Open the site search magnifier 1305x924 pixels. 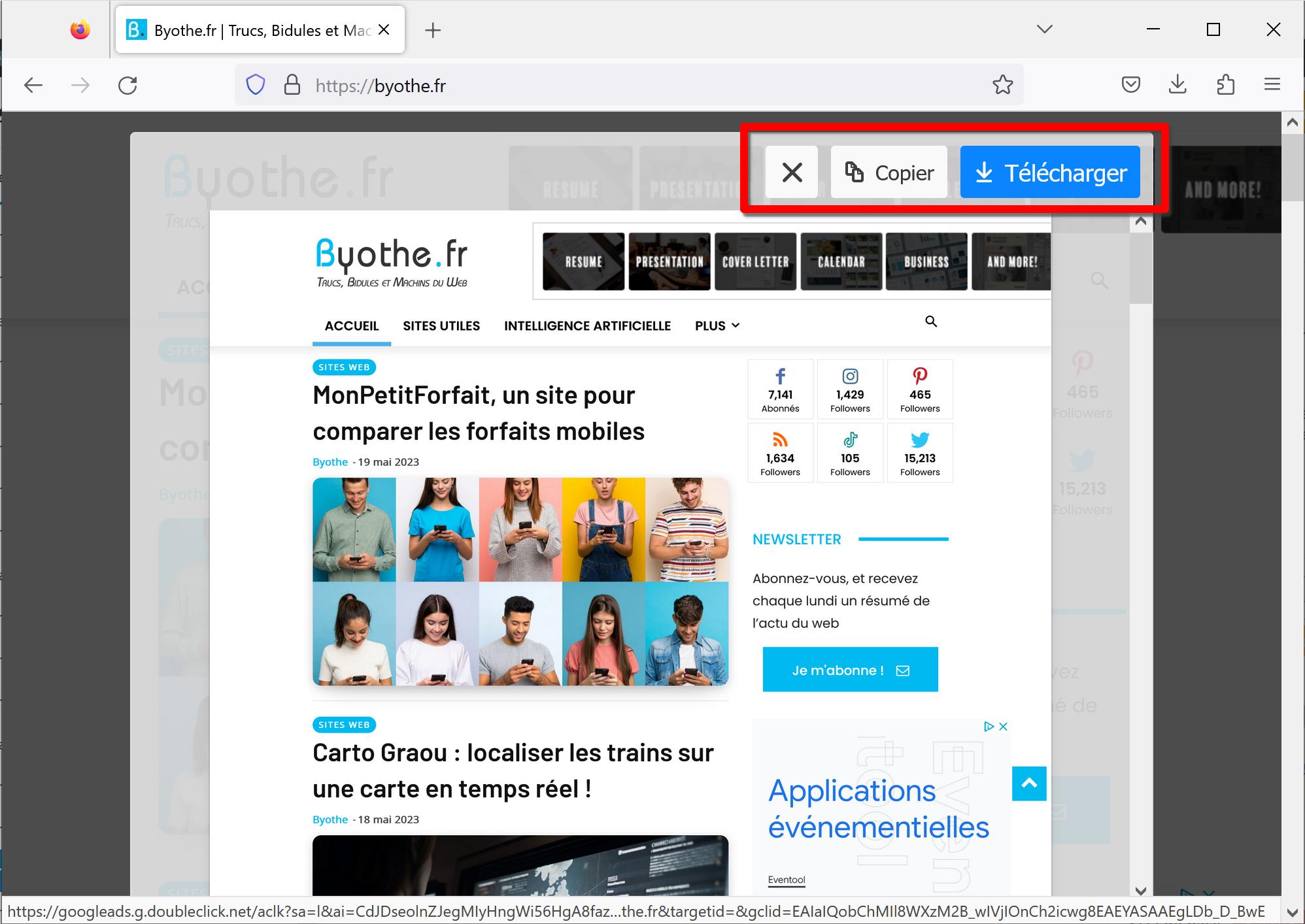930,322
